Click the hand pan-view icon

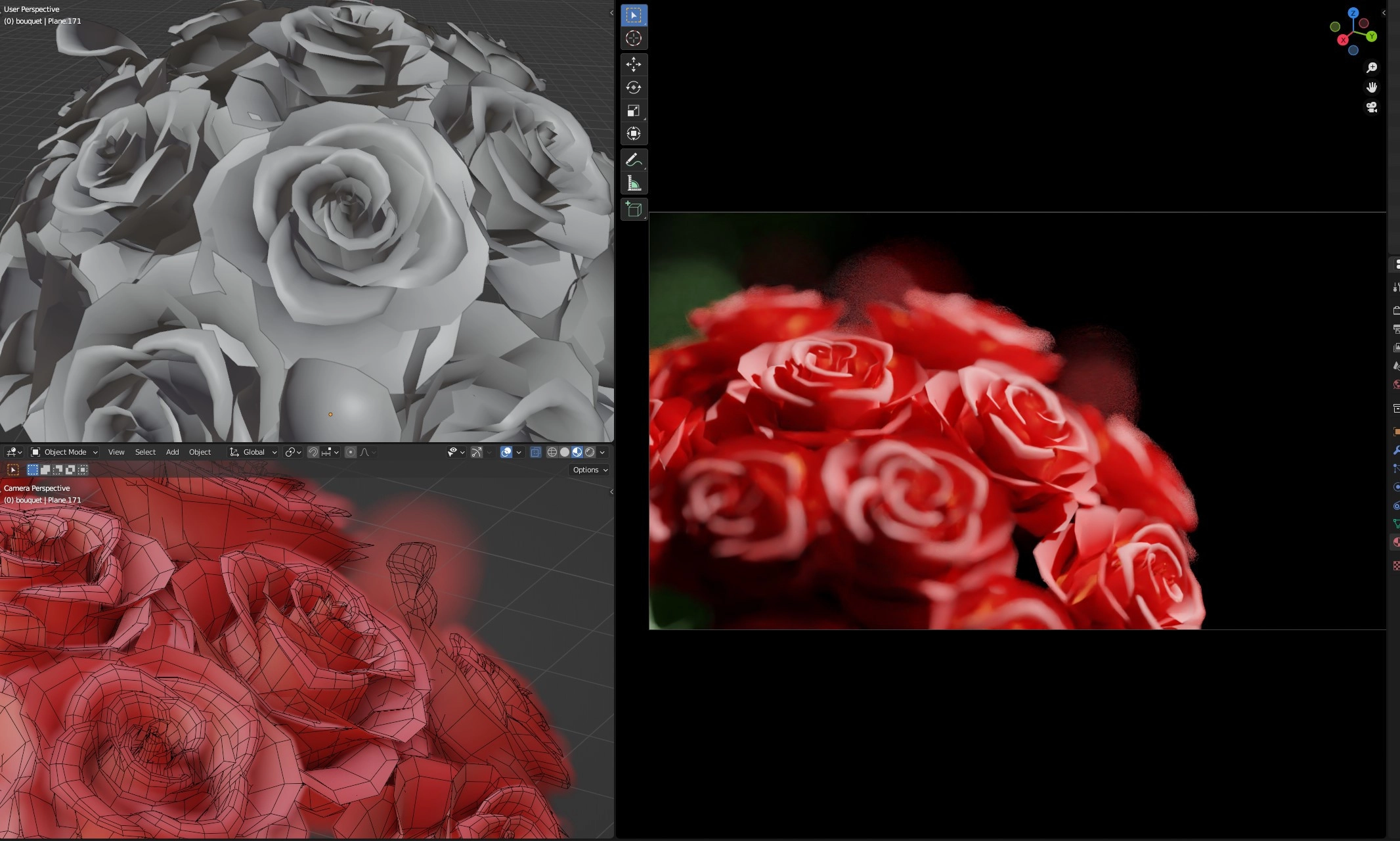[x=1372, y=87]
